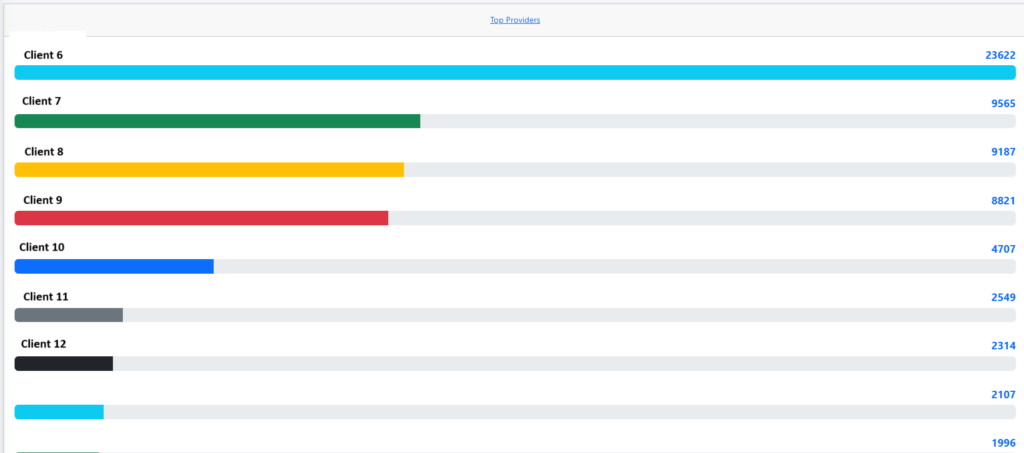
Task: Select the Client 9 label
Action: 43,200
